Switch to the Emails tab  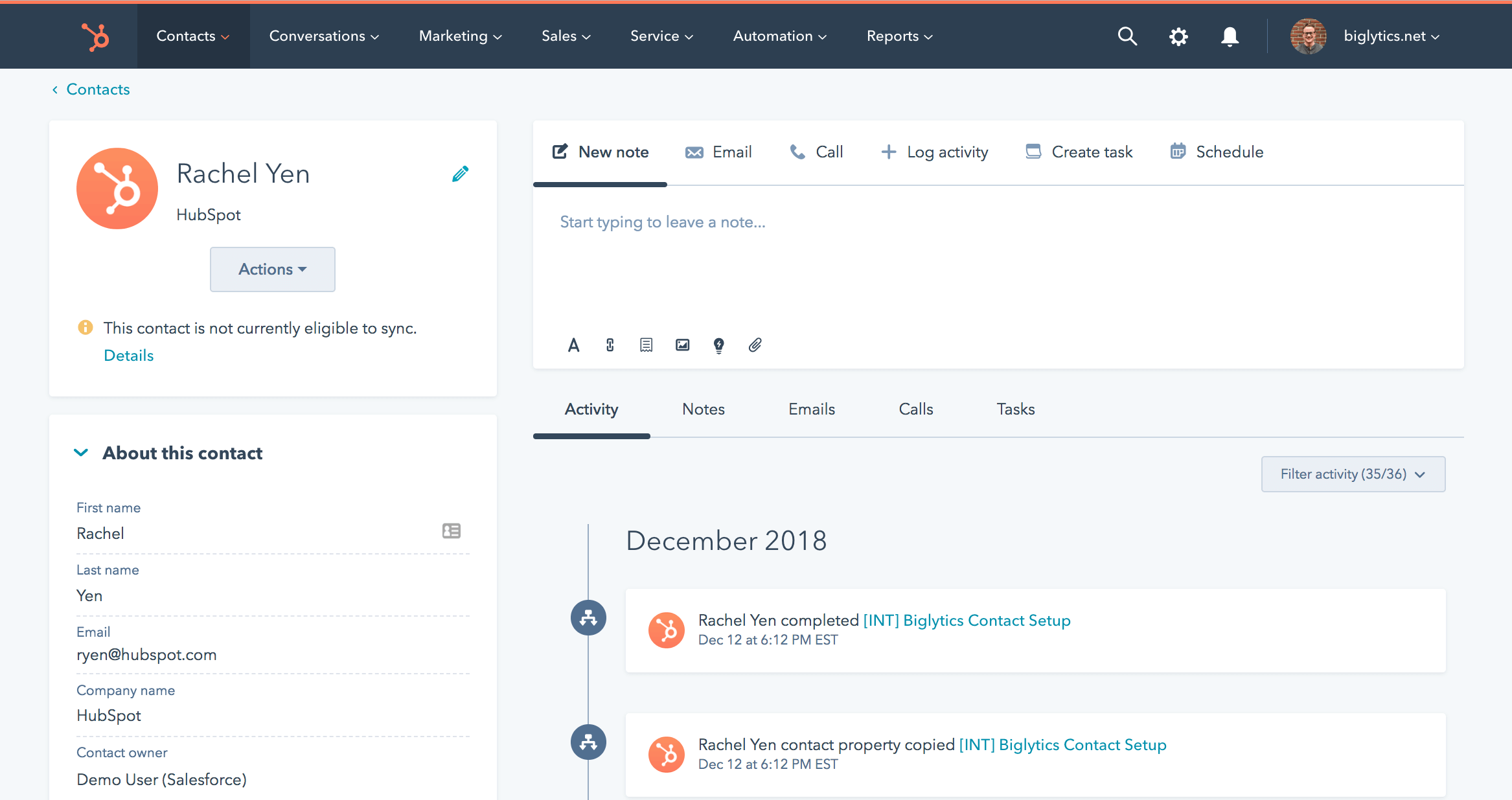811,409
